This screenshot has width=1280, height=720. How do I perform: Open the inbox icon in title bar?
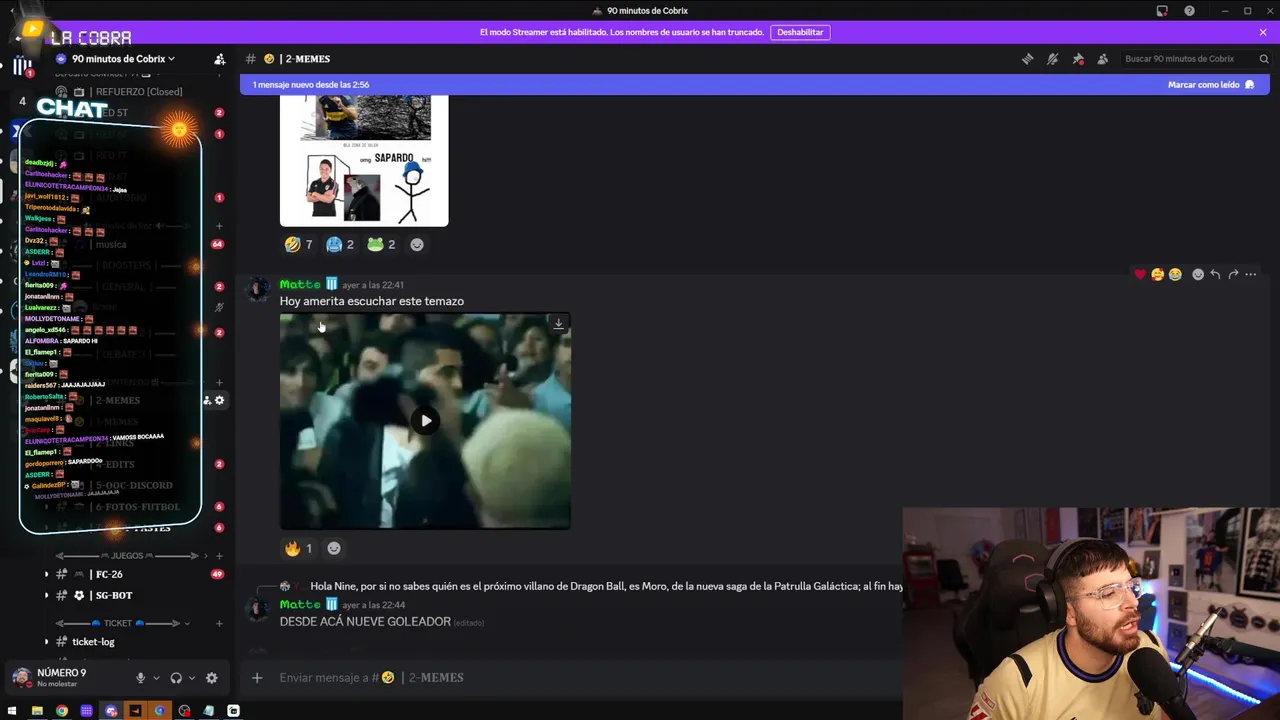pos(1162,11)
